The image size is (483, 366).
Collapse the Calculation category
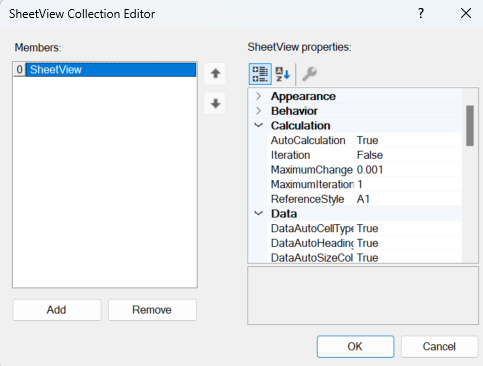point(258,125)
